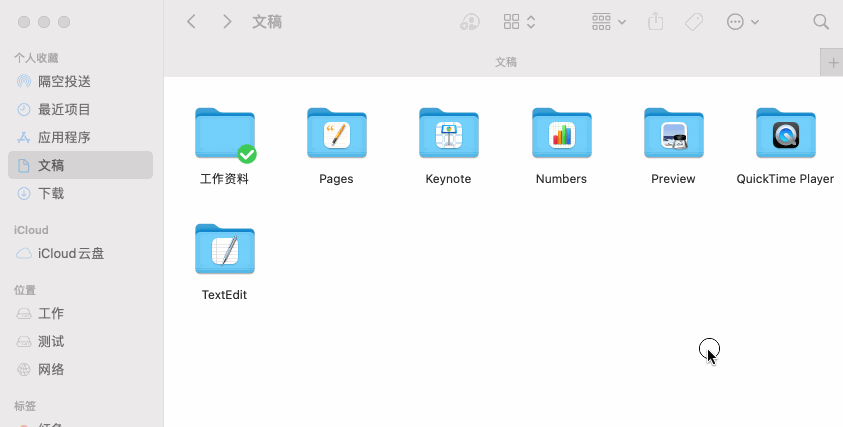Click the iCloud section header
This screenshot has width=843, height=427.
pyautogui.click(x=31, y=230)
